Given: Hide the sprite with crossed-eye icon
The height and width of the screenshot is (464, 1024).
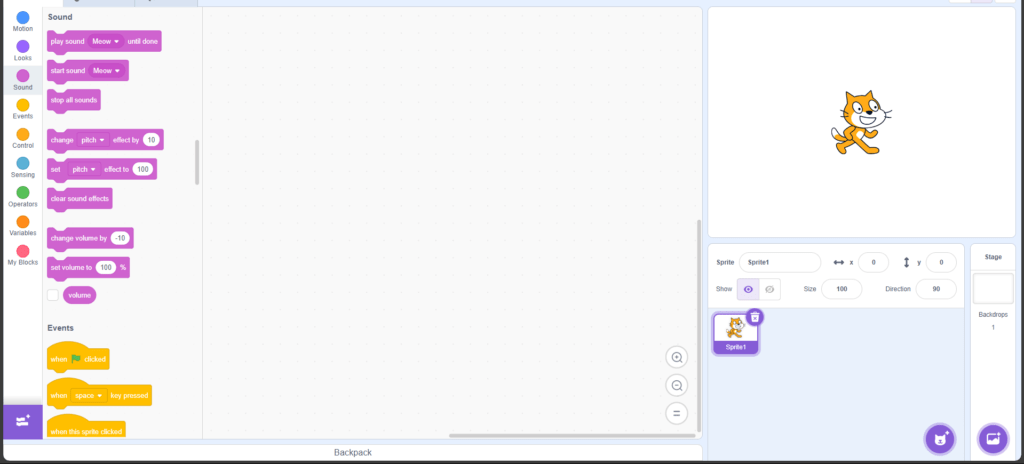Looking at the screenshot, I should (x=769, y=289).
